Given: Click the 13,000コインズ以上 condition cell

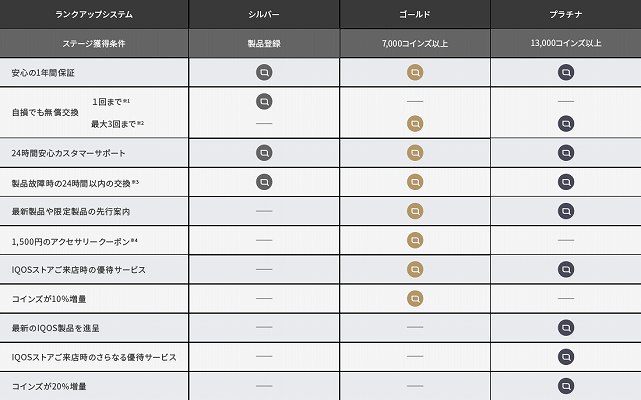Looking at the screenshot, I should pyautogui.click(x=566, y=43).
